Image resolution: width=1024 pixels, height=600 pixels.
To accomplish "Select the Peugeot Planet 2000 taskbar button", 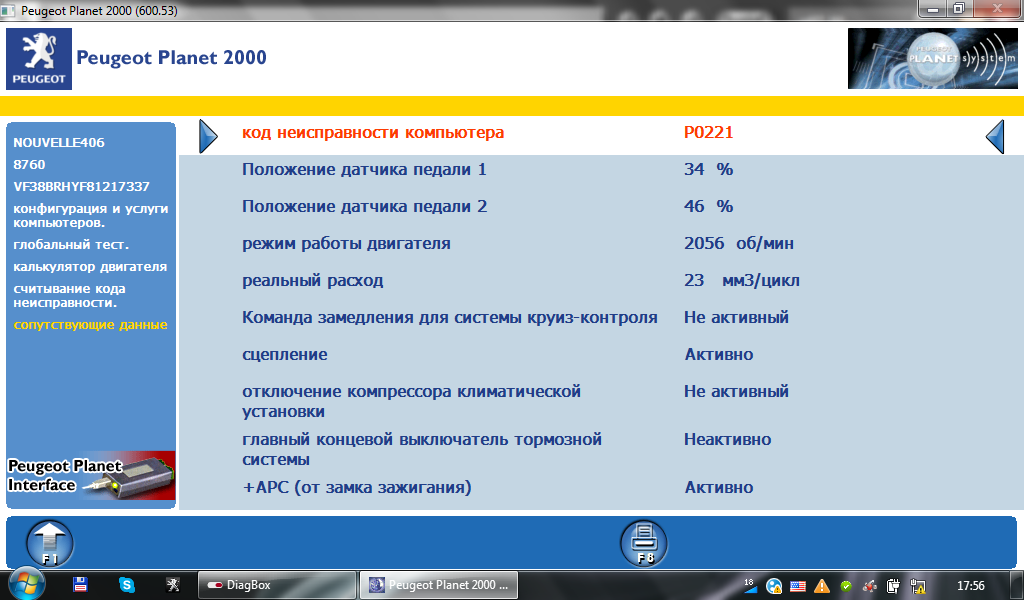I will 440,585.
